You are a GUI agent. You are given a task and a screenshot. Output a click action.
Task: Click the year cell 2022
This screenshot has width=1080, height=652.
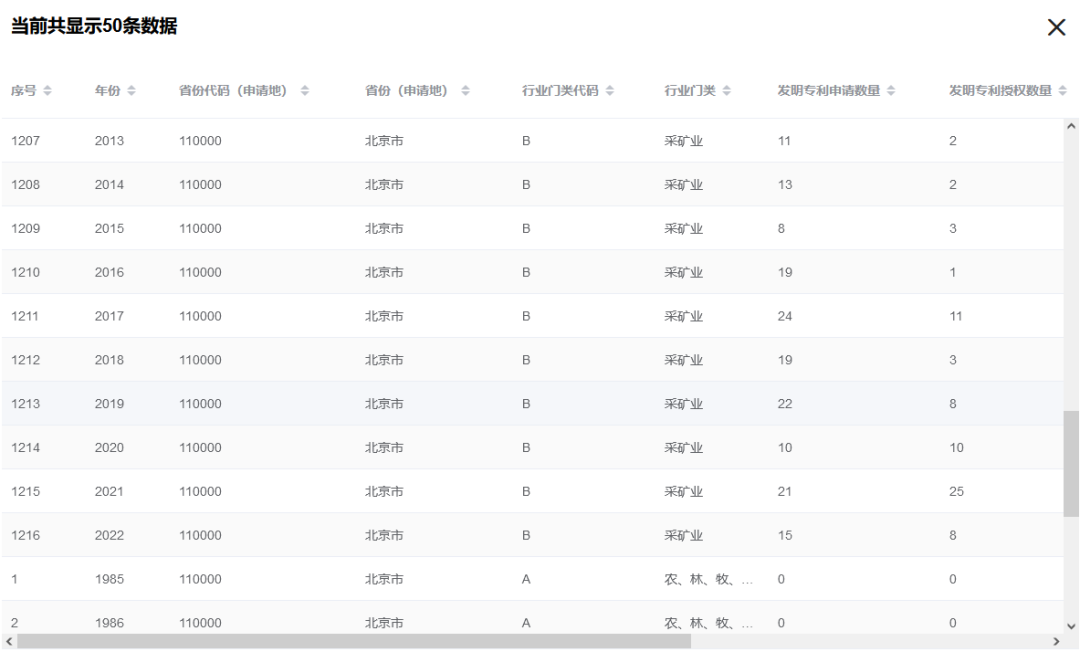(110, 536)
